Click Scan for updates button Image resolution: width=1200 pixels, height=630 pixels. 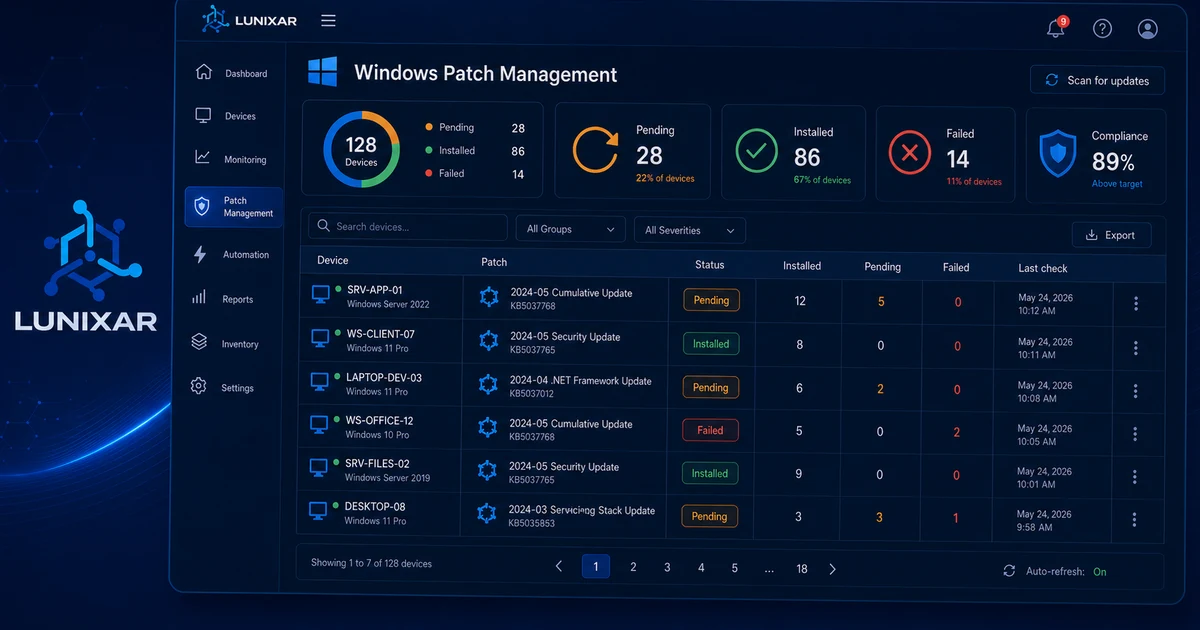click(1097, 80)
